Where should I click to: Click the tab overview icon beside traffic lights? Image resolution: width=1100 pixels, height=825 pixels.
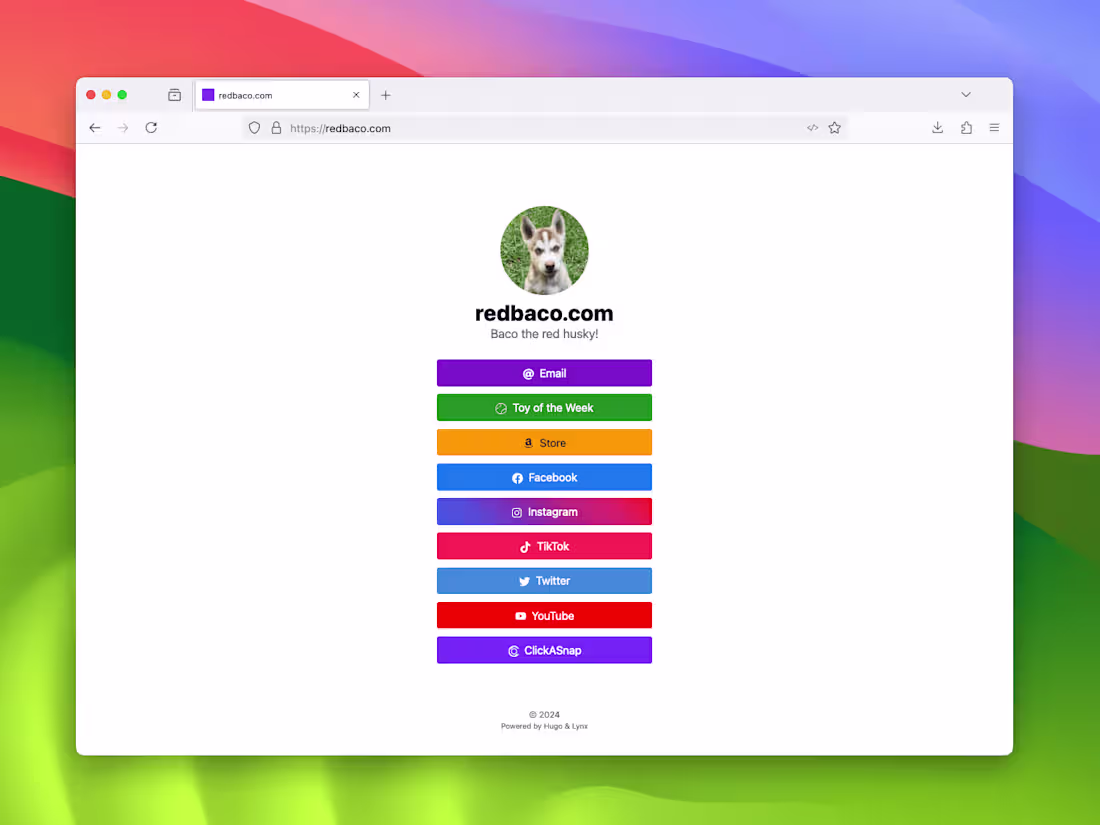coord(175,95)
